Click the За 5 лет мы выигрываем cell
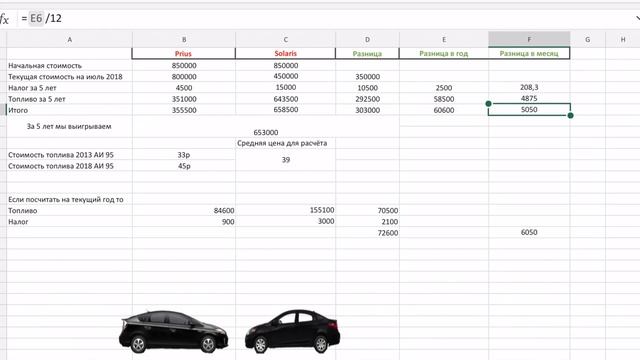640x360 pixels. click(x=69, y=127)
